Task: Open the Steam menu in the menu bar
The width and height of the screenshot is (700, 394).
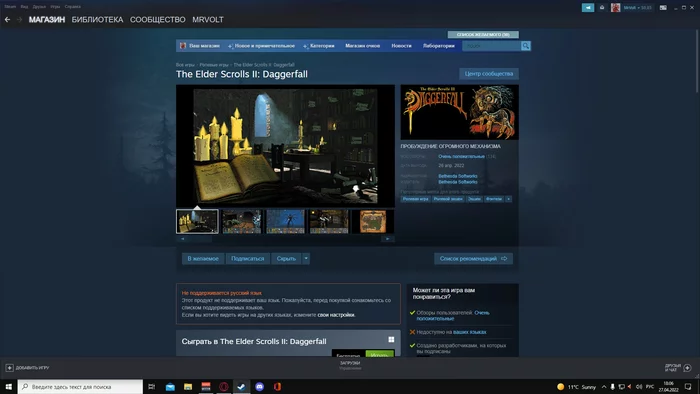Action: (10, 7)
